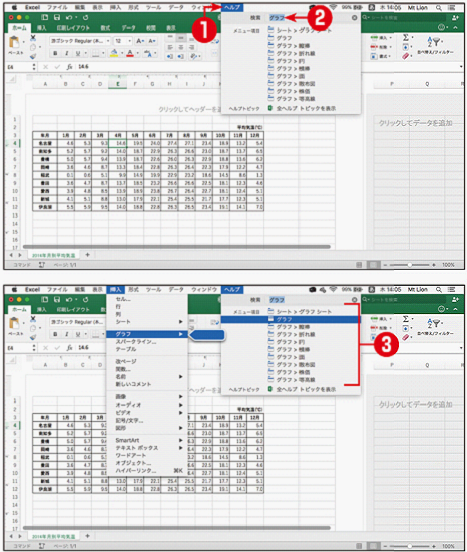Image resolution: width=467 pixels, height=552 pixels.
Task: Click the share person icon in top screenshot
Action: pos(455,18)
